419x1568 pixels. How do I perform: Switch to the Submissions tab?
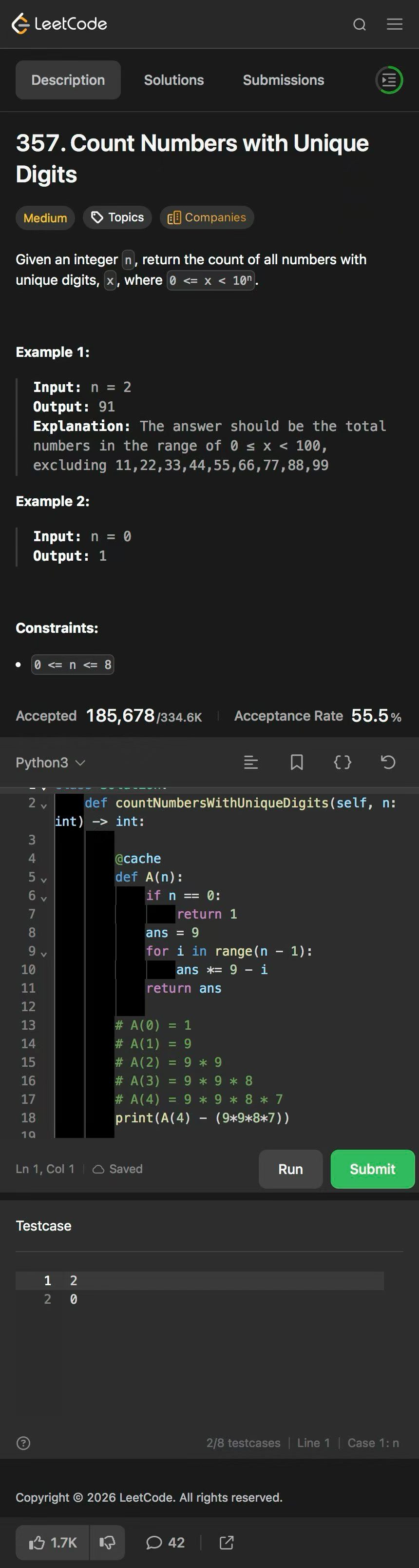(x=284, y=80)
